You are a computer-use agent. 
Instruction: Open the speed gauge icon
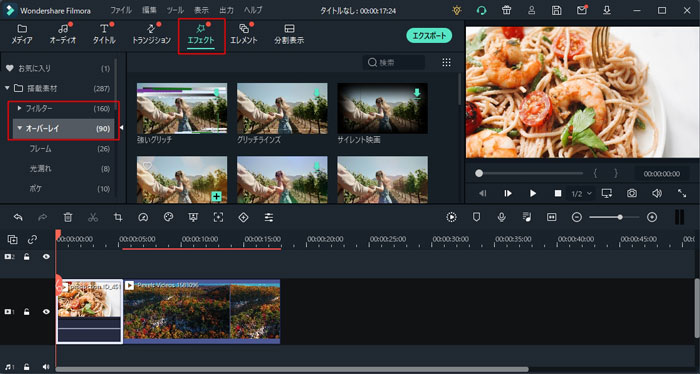(143, 217)
